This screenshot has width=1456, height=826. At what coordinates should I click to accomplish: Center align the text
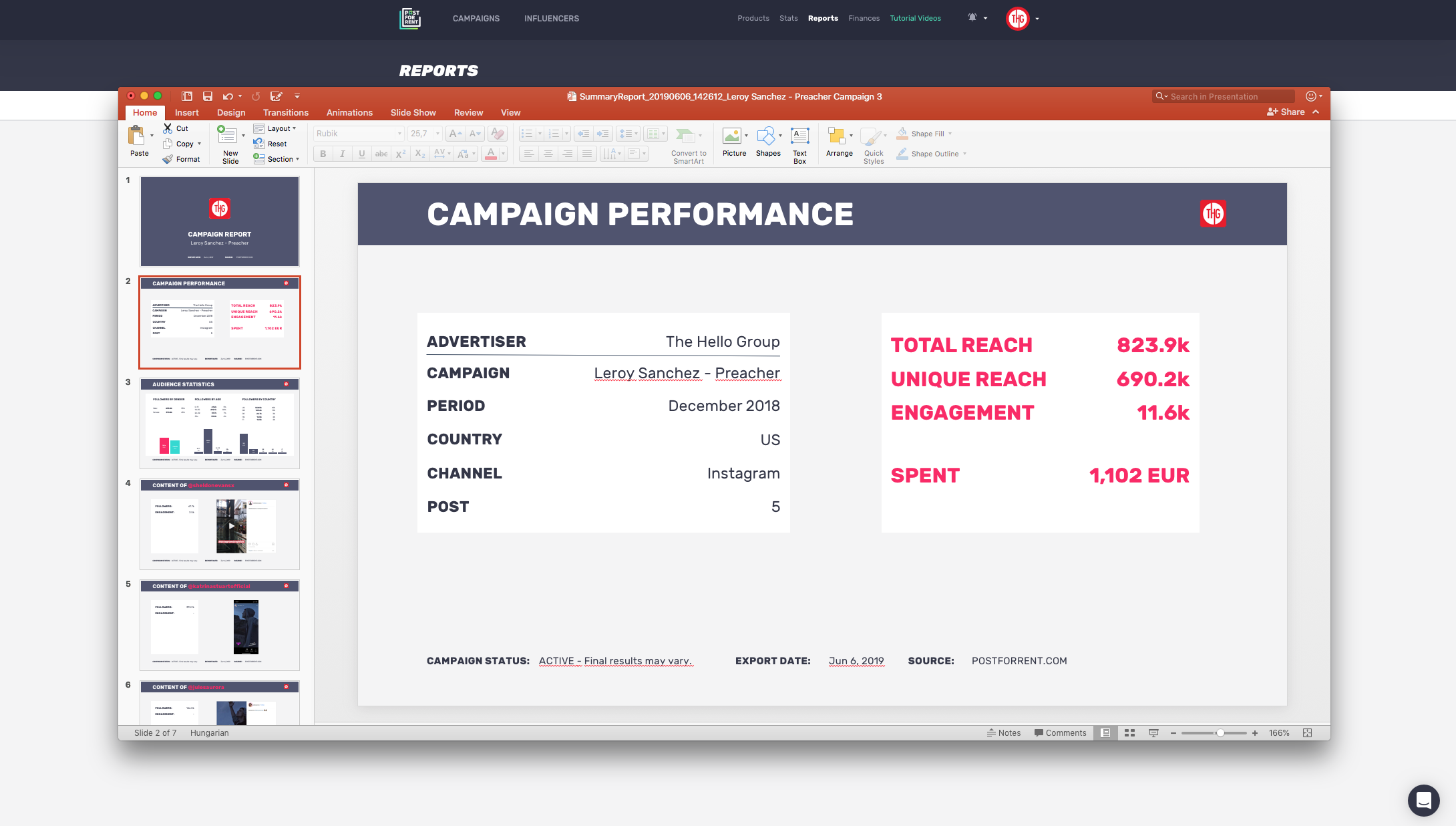coord(548,154)
